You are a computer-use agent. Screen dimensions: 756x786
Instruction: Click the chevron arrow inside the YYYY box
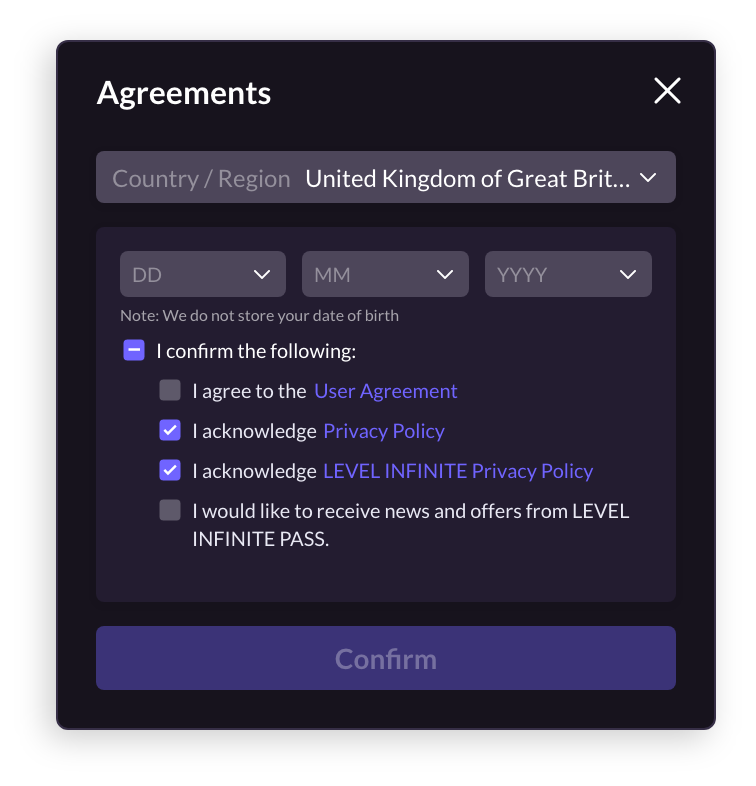628,274
